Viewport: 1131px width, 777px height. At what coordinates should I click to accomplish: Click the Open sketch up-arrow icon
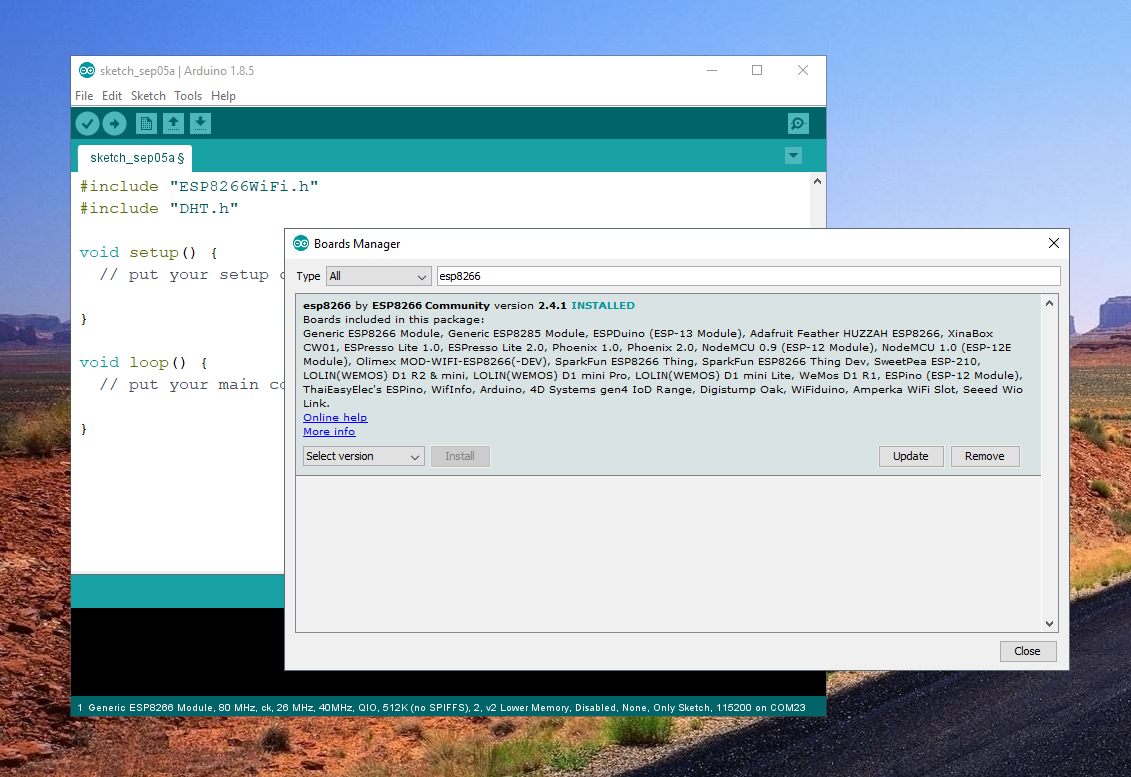tap(173, 123)
